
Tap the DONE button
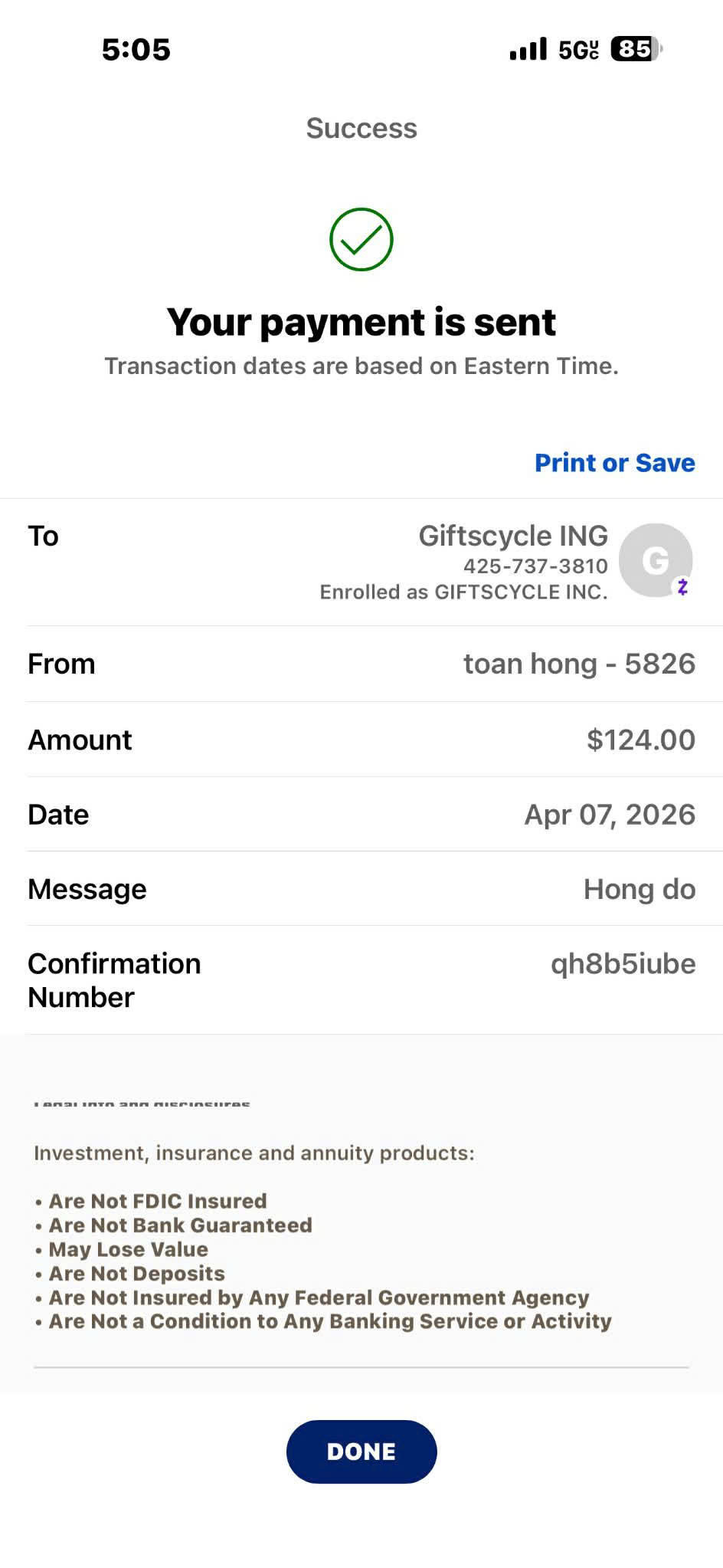point(361,1452)
